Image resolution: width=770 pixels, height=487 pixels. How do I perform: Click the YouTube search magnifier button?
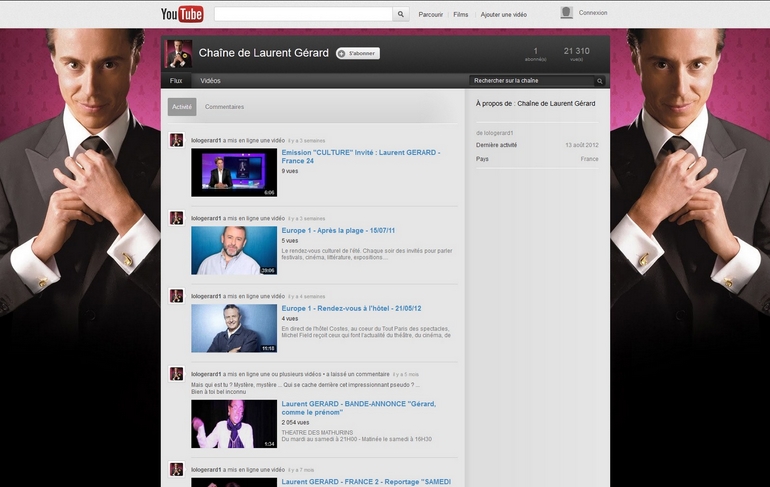click(x=401, y=14)
